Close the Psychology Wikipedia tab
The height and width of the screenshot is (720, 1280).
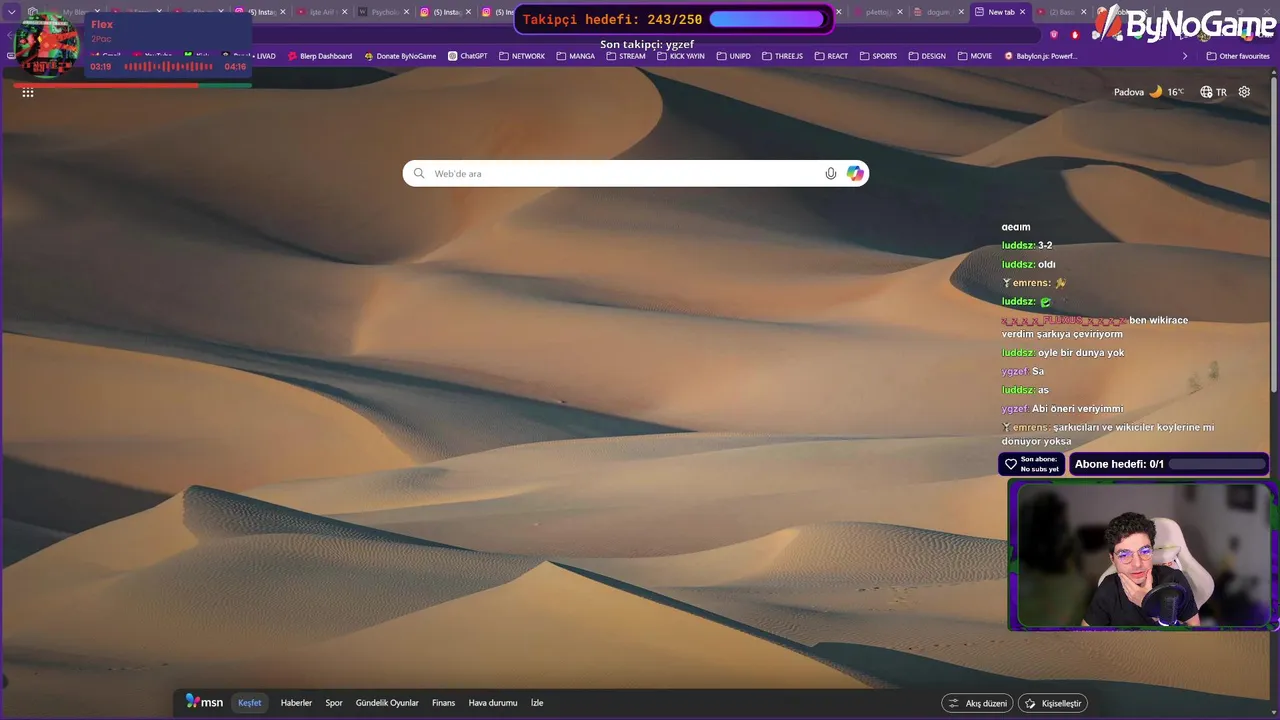tap(407, 12)
